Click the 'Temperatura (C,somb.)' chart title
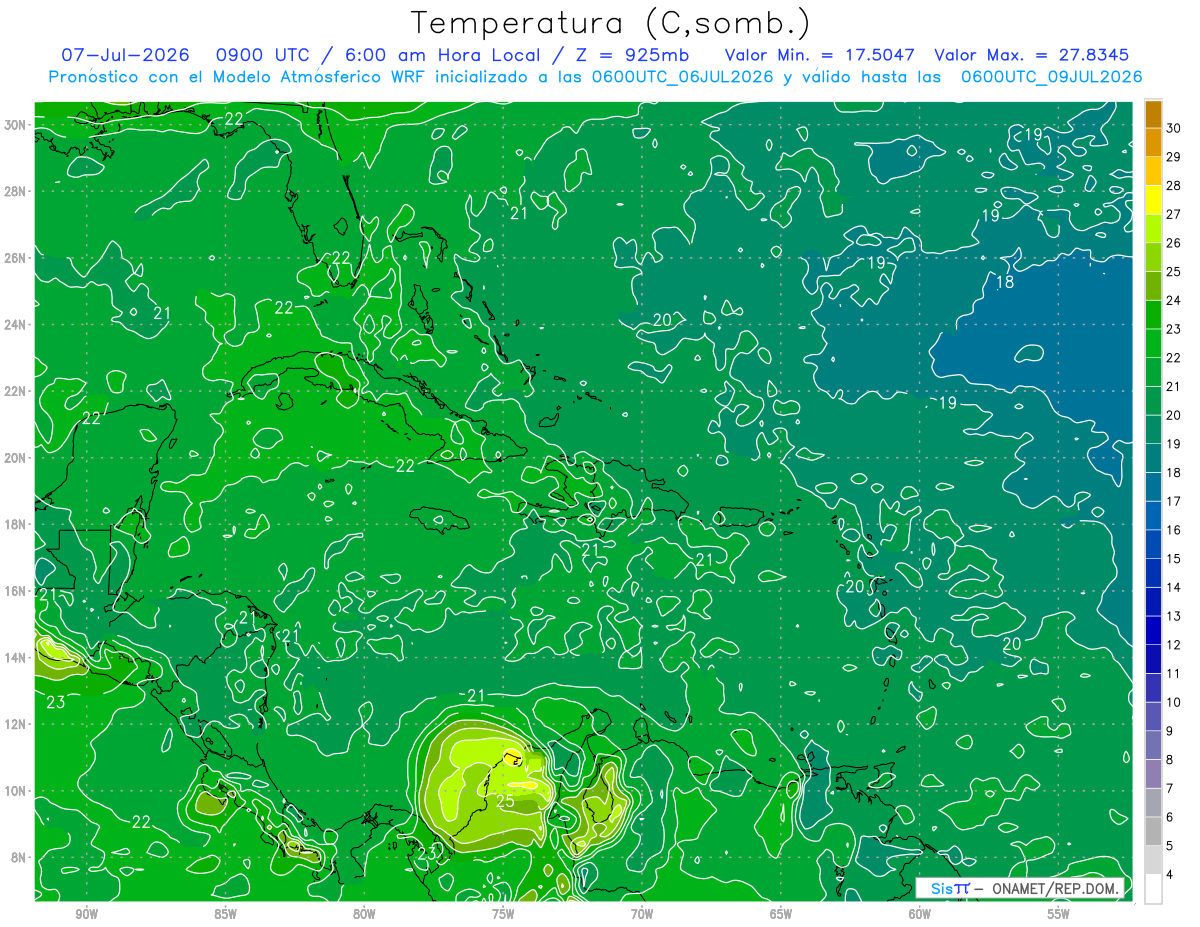The height and width of the screenshot is (927, 1200). [611, 23]
